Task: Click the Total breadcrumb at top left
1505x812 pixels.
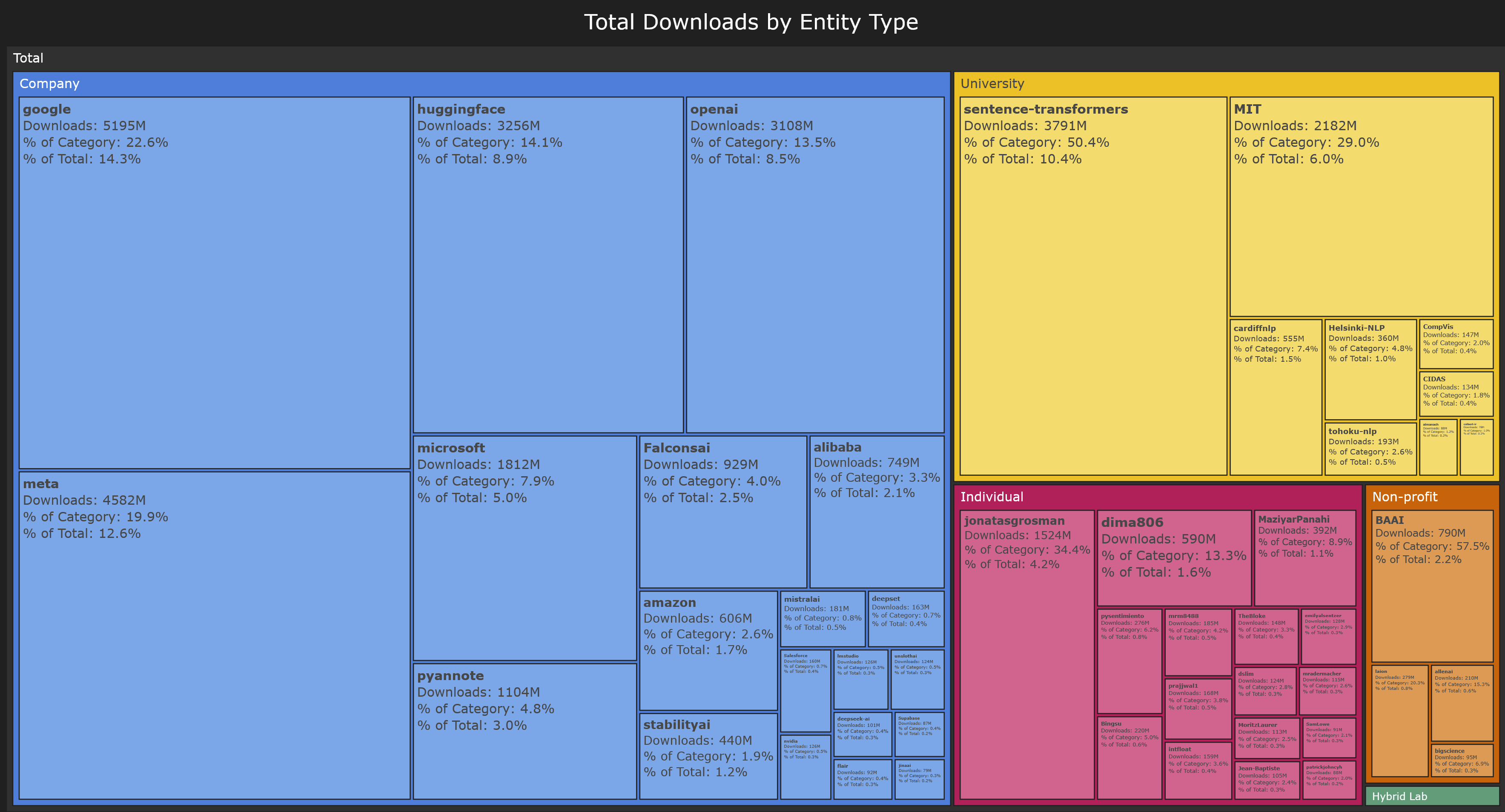Action: pyautogui.click(x=28, y=58)
